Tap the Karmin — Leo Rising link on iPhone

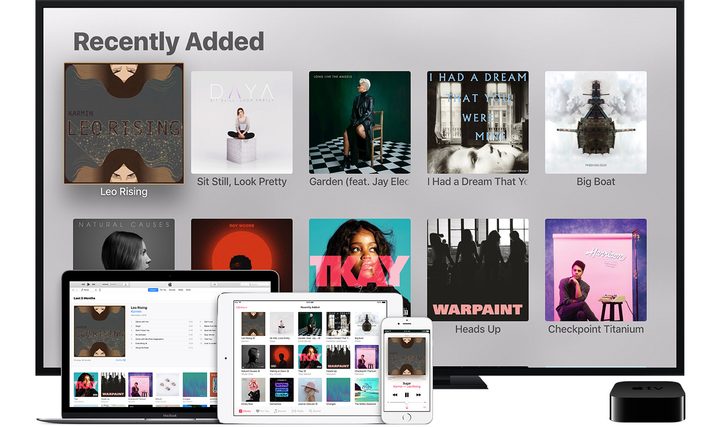pos(407,387)
